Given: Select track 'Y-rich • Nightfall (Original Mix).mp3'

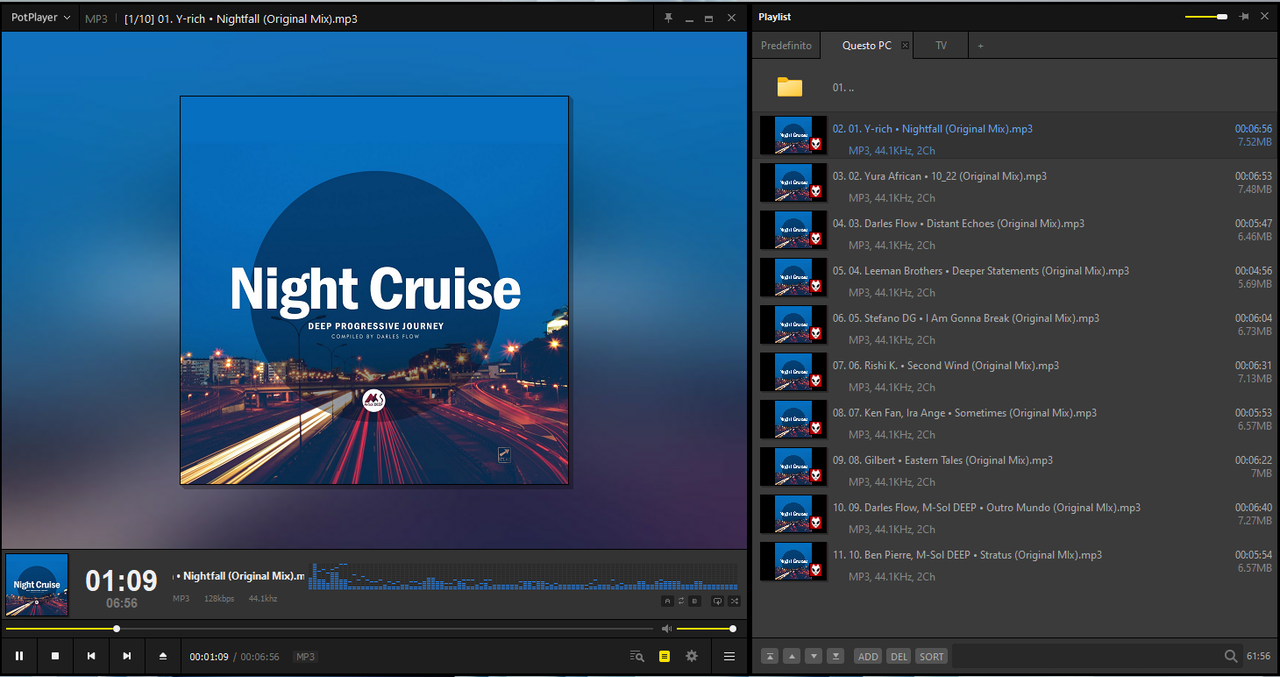Looking at the screenshot, I should tap(1016, 135).
